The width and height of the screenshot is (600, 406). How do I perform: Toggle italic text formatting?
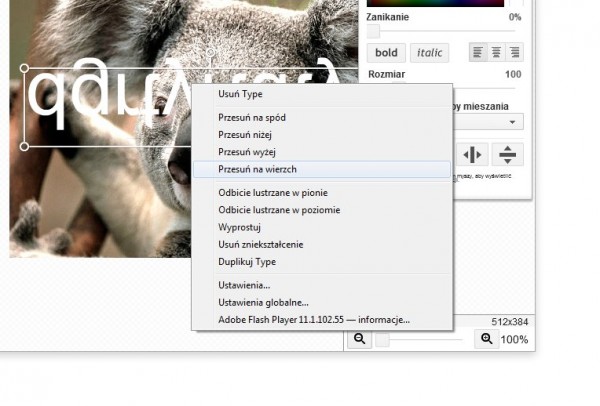click(429, 52)
